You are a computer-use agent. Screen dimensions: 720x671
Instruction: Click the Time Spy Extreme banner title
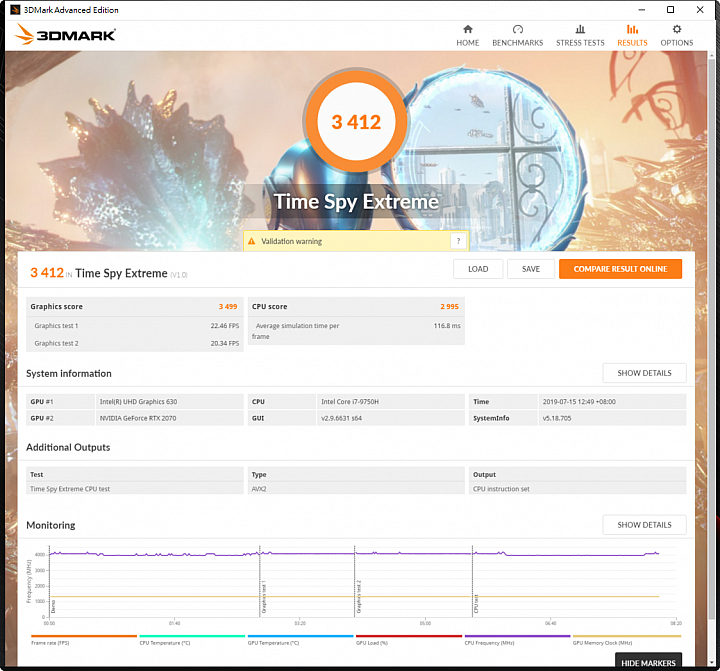coord(356,202)
